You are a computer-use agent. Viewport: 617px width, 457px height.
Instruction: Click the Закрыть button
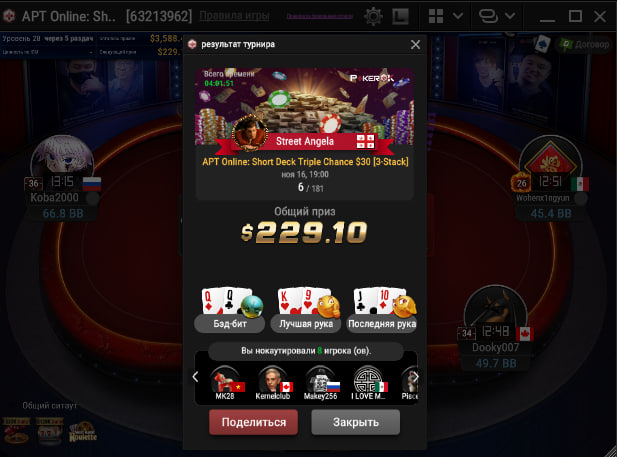point(356,422)
